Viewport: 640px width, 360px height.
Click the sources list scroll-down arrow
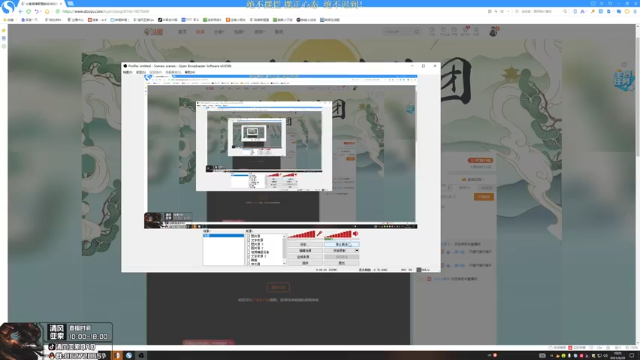pyautogui.click(x=284, y=264)
